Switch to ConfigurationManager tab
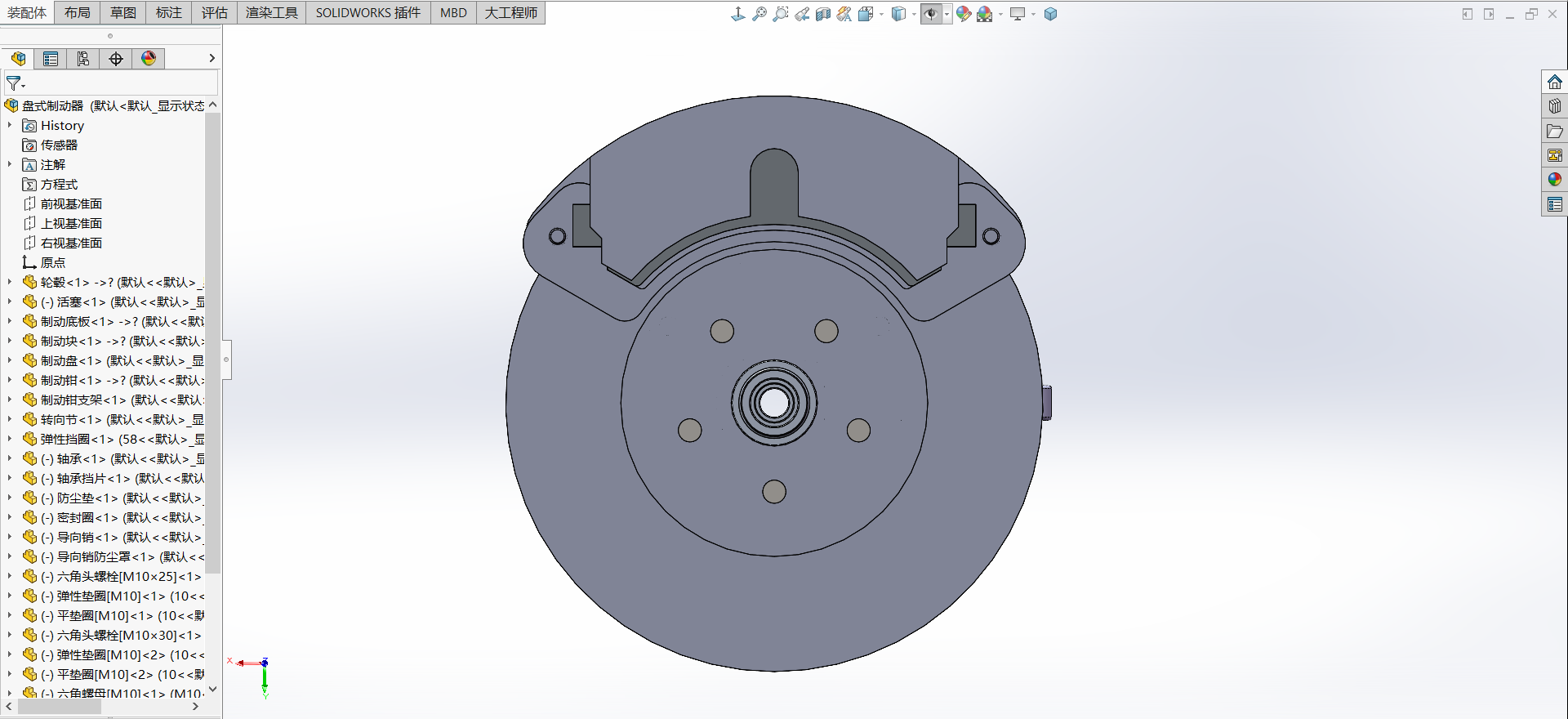The image size is (1568, 719). [83, 59]
